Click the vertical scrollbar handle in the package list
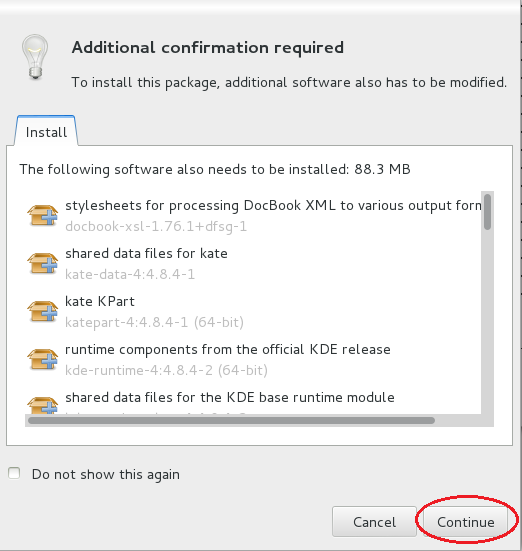522x551 pixels. click(487, 212)
